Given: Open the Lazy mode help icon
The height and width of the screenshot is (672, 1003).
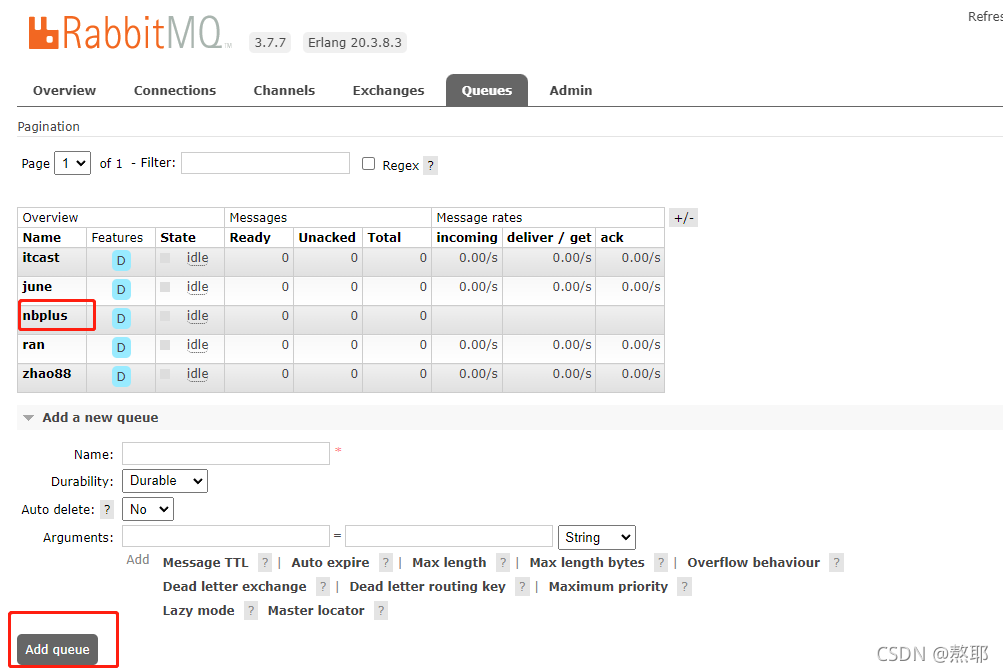Looking at the screenshot, I should (250, 610).
